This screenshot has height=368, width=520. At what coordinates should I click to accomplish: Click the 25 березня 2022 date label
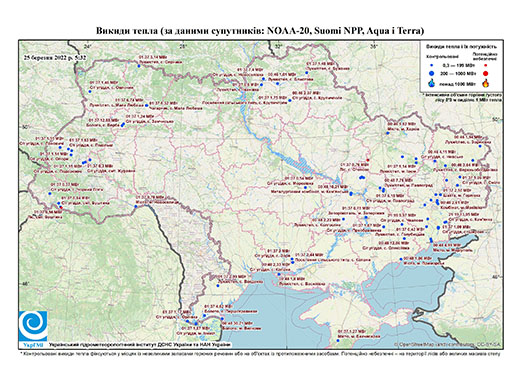pos(55,57)
